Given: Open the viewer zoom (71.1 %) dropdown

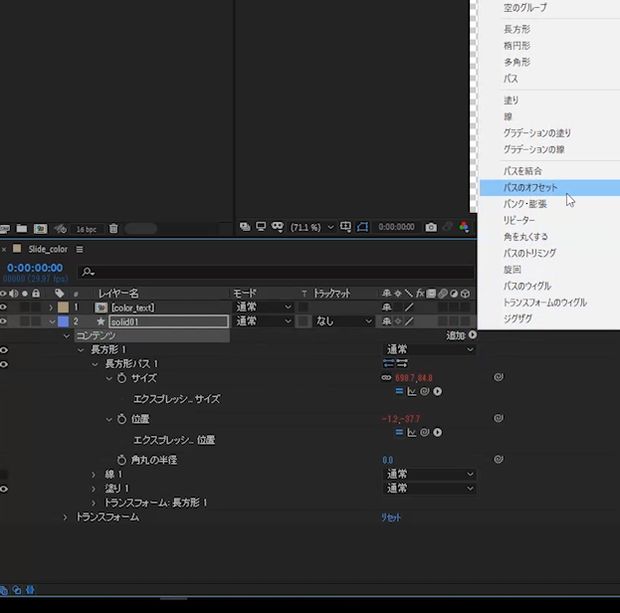Looking at the screenshot, I should click(x=312, y=227).
